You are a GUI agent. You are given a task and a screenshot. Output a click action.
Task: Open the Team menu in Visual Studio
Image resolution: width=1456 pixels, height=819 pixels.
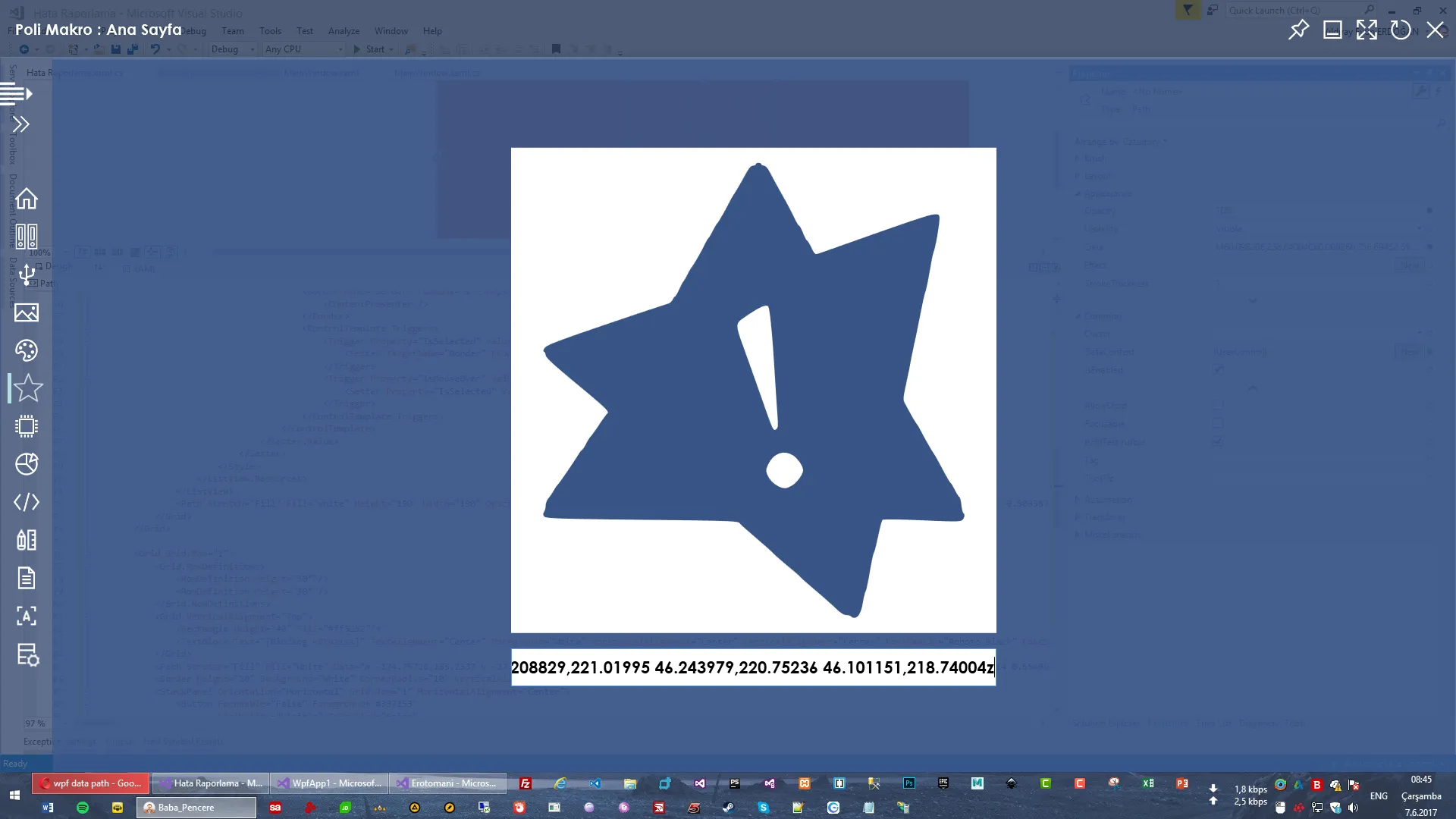tap(233, 31)
